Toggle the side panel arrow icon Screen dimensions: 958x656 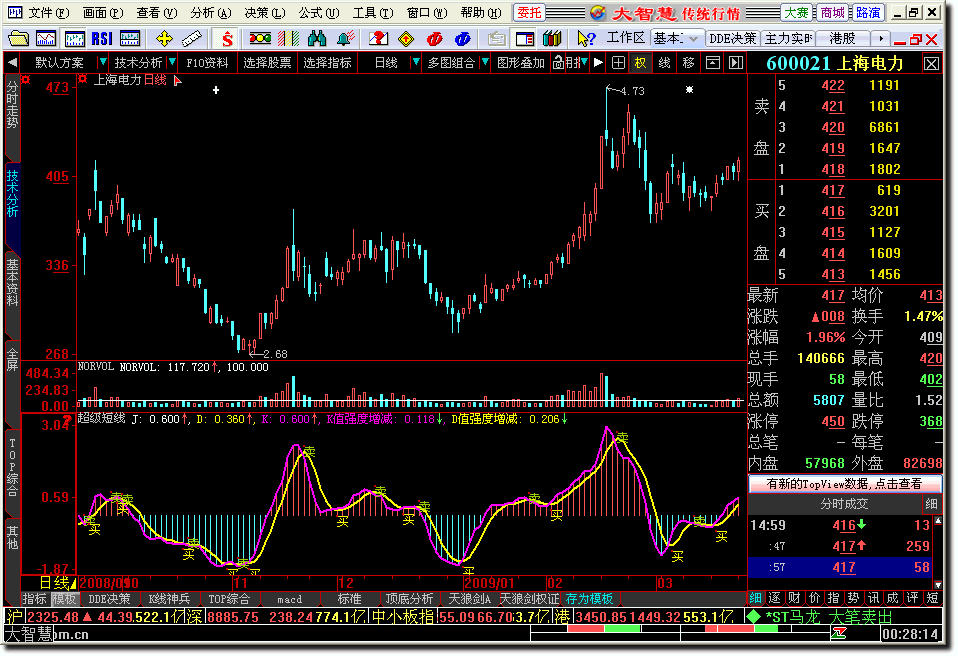click(736, 63)
